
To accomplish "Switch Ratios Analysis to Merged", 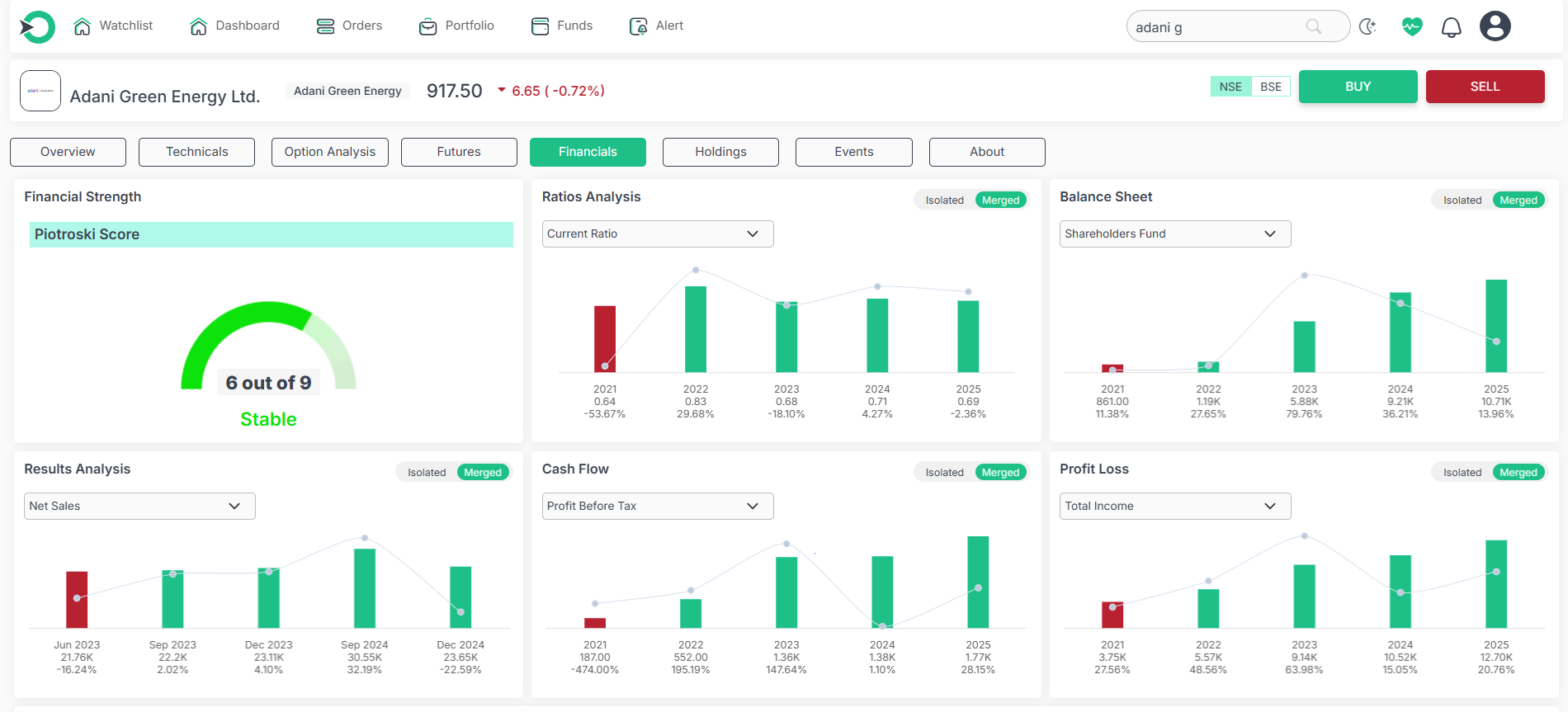I will pyautogui.click(x=1000, y=200).
